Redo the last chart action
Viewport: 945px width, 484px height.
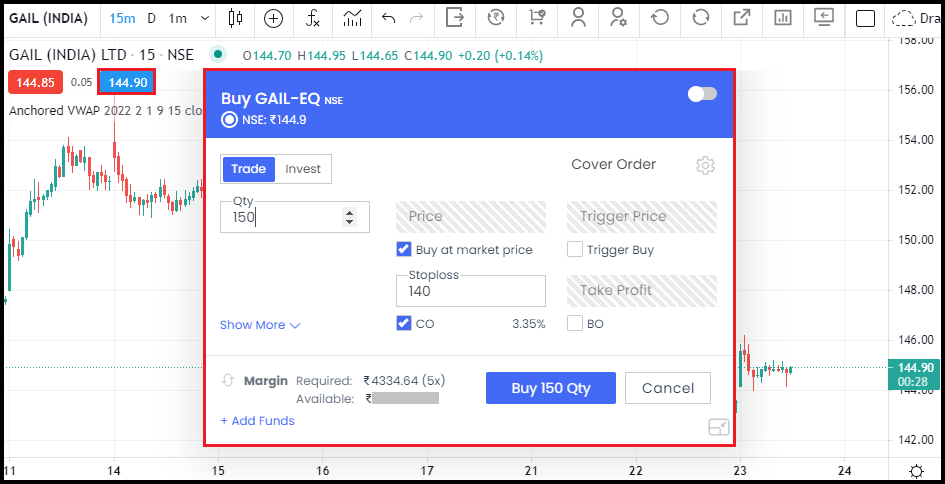tap(416, 18)
